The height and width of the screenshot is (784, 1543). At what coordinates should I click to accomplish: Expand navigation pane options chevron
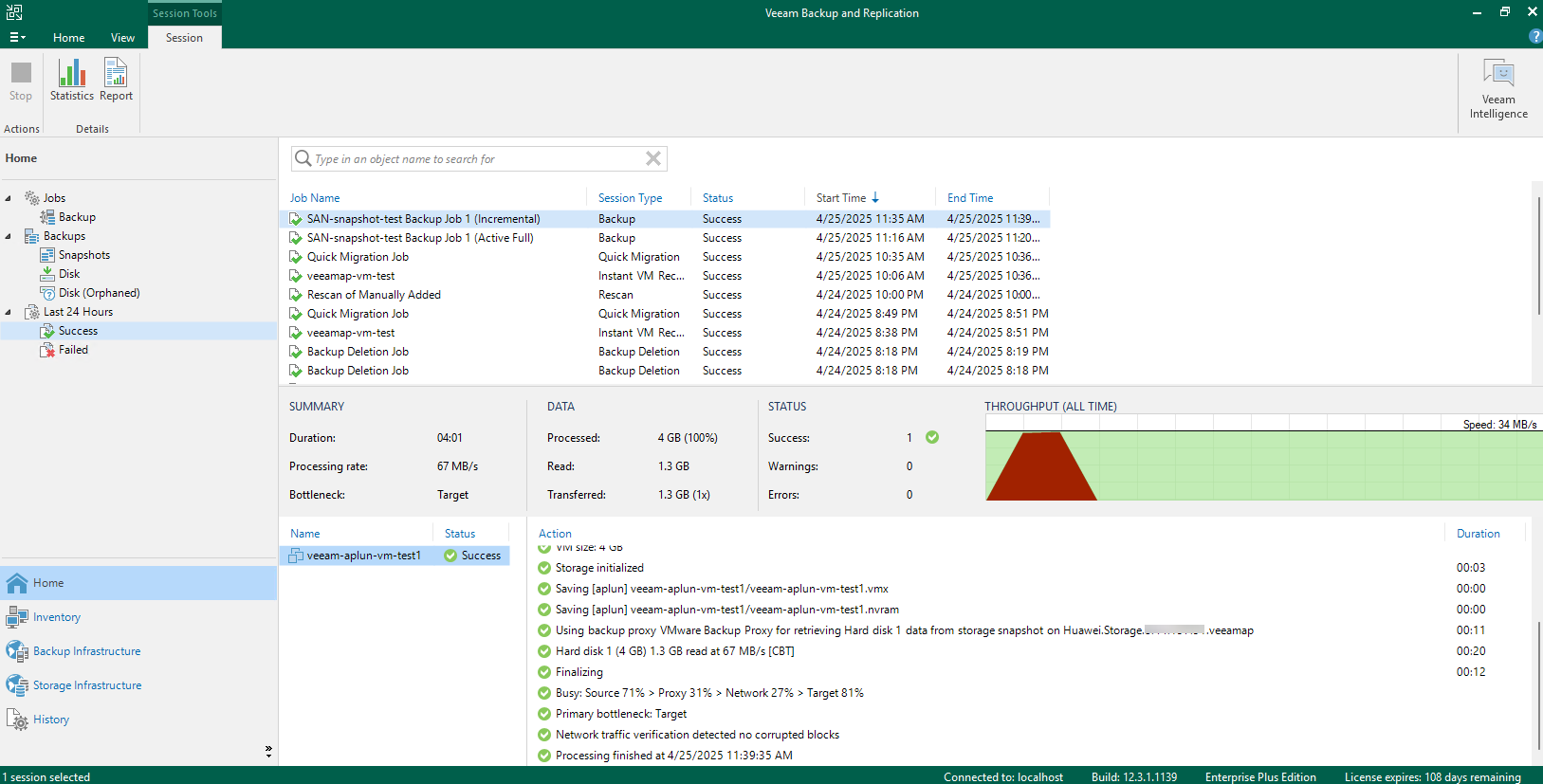pos(268,751)
